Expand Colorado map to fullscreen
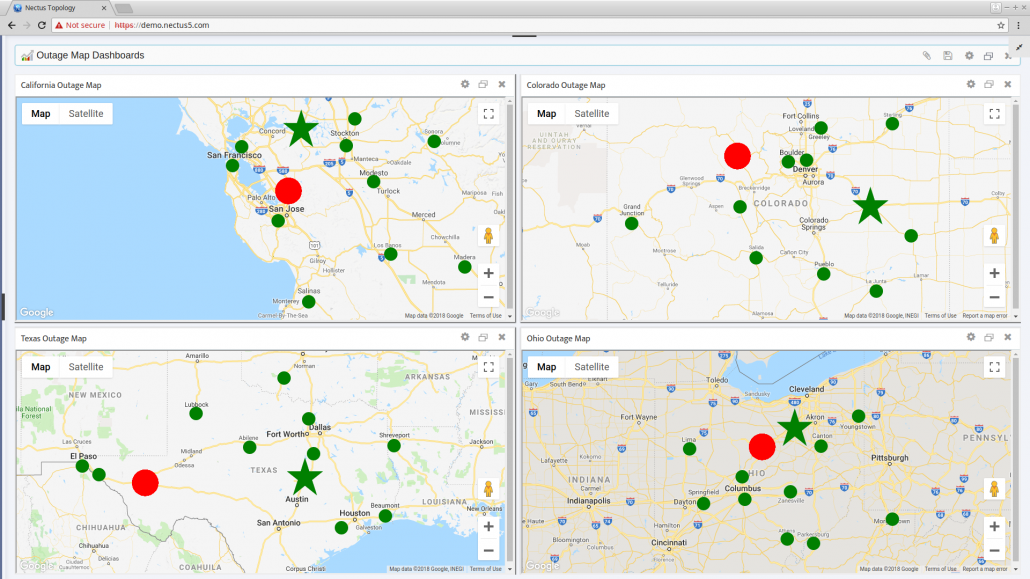 click(x=994, y=114)
